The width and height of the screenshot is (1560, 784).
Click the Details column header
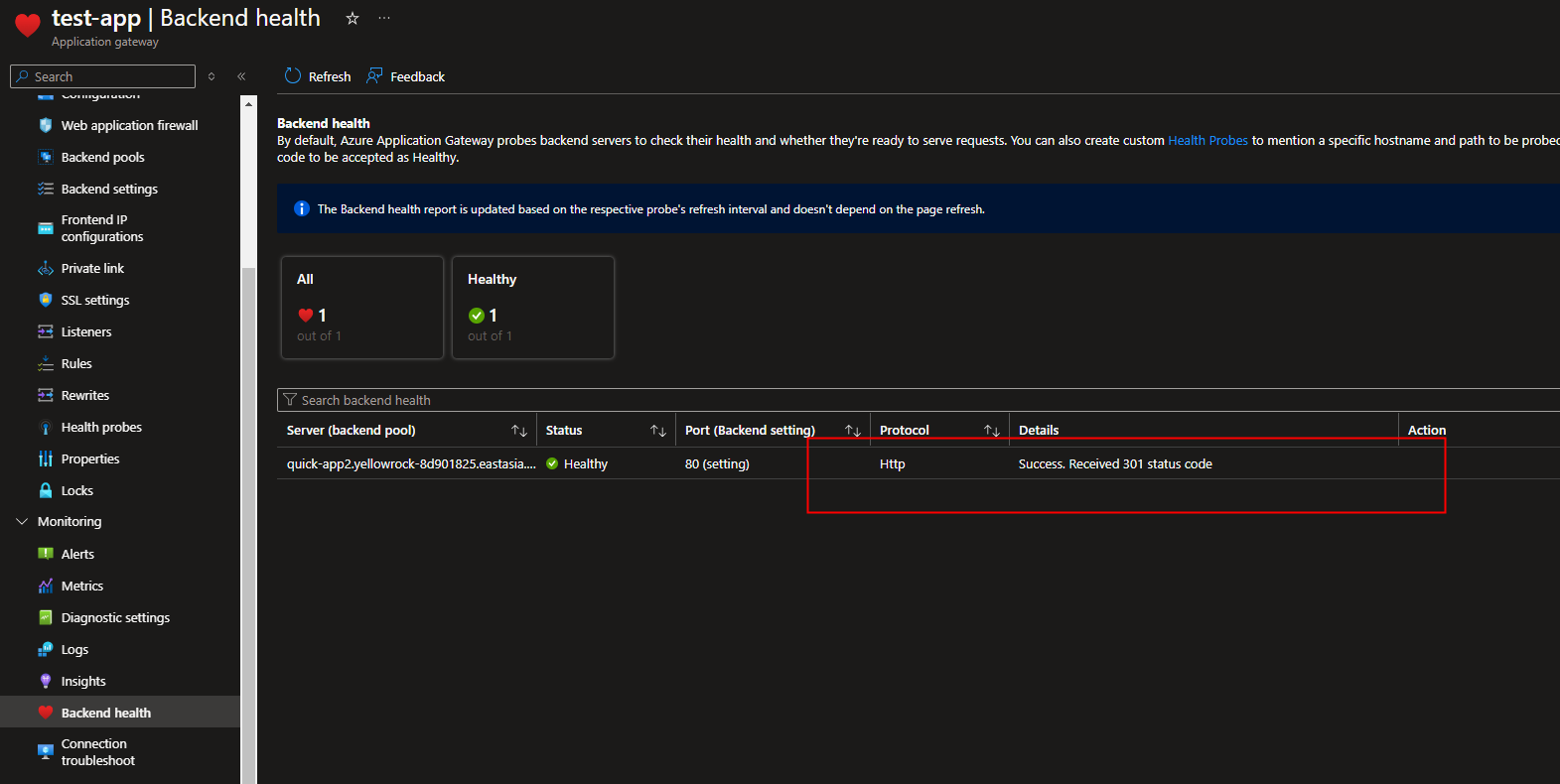click(1039, 430)
